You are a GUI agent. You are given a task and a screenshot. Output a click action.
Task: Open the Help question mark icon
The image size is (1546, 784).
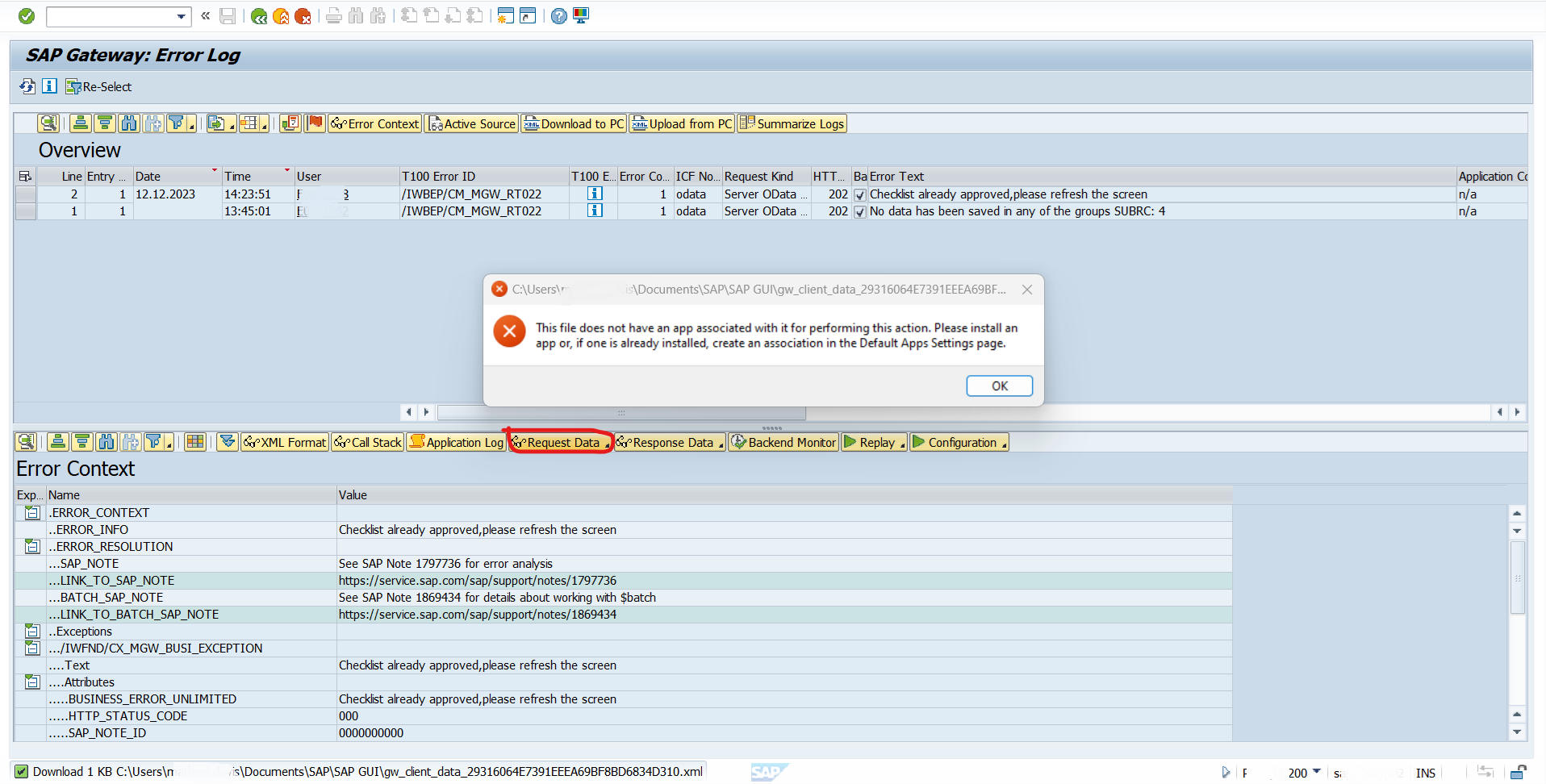click(558, 16)
